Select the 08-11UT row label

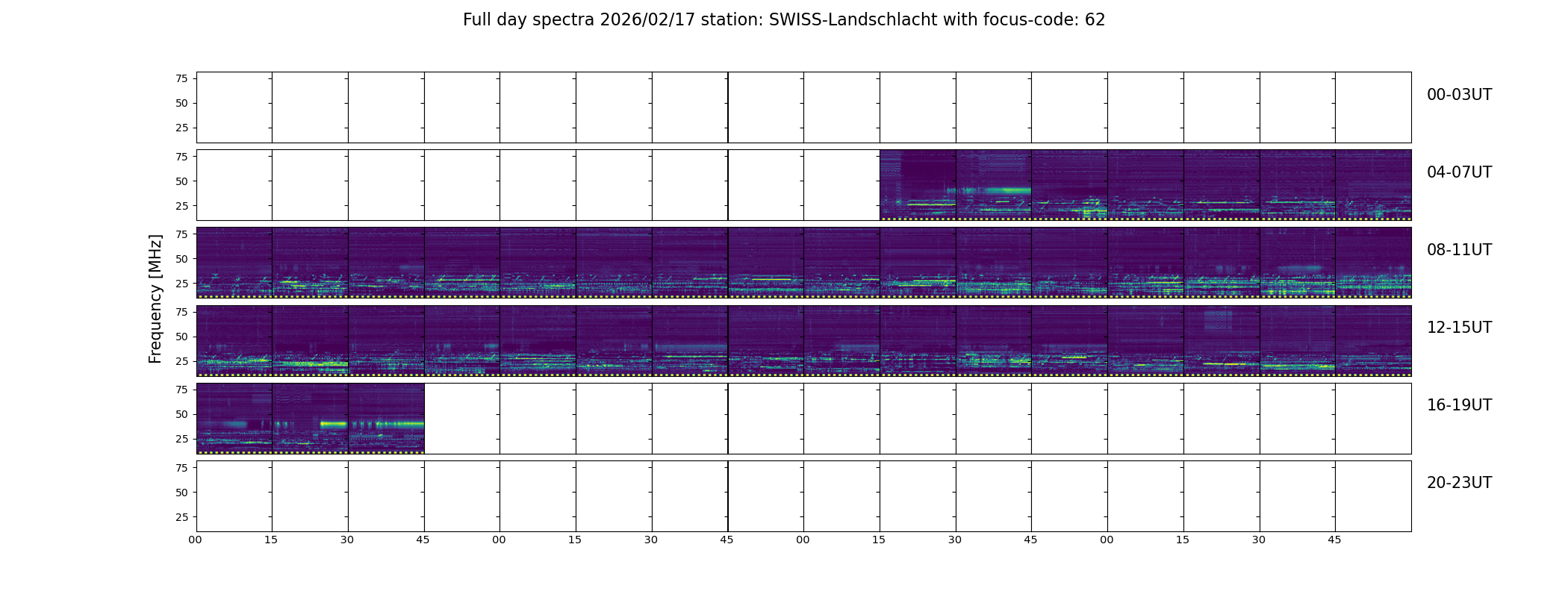click(1459, 250)
